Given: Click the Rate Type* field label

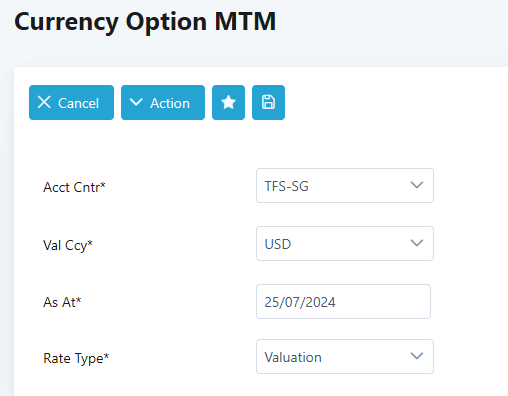Looking at the screenshot, I should click(76, 359).
